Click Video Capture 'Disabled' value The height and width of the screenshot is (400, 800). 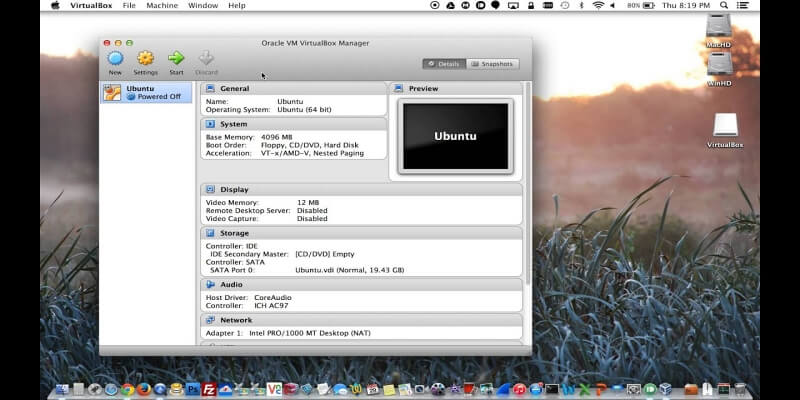point(312,219)
